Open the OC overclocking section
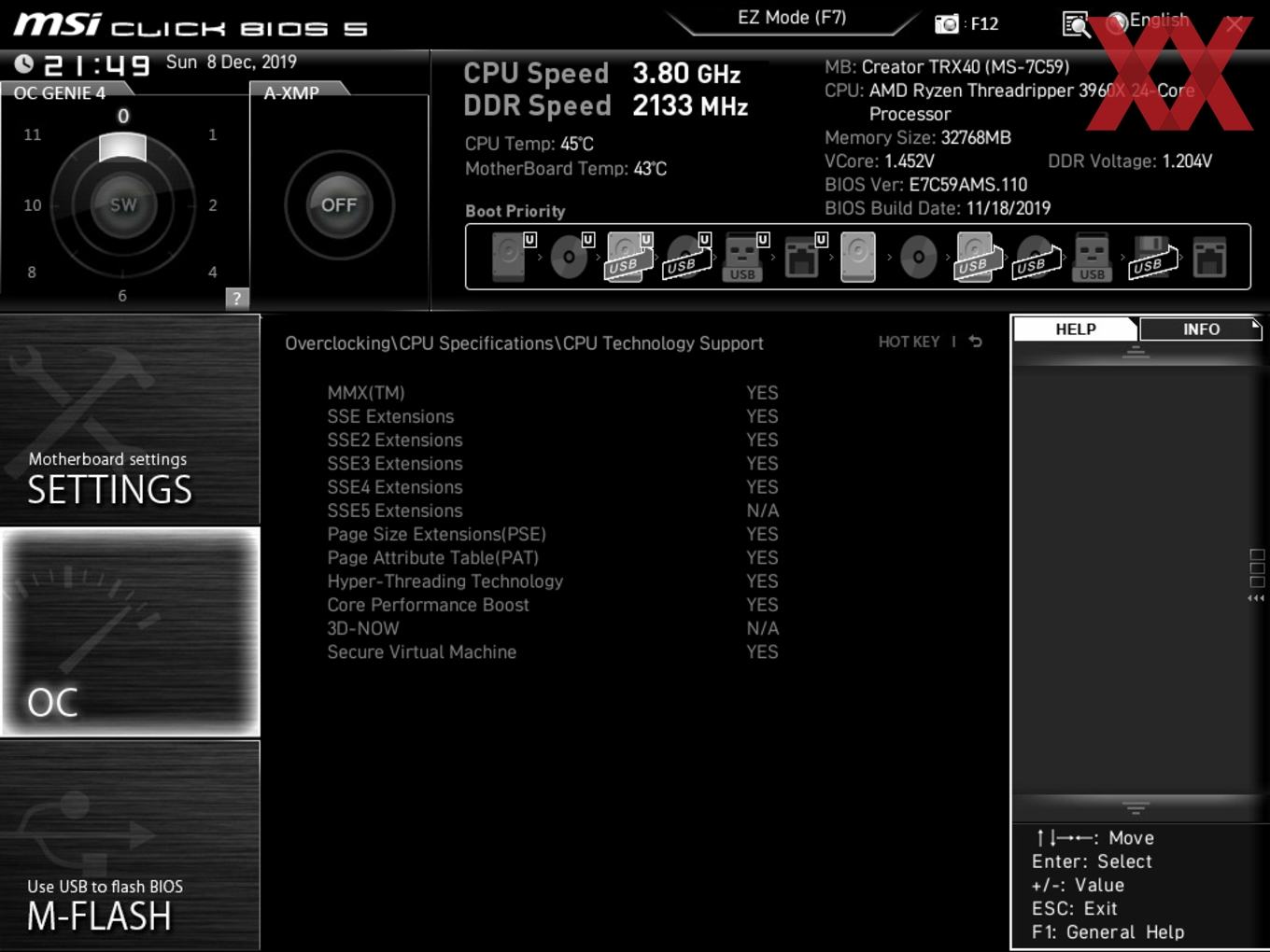The height and width of the screenshot is (952, 1270). point(130,632)
